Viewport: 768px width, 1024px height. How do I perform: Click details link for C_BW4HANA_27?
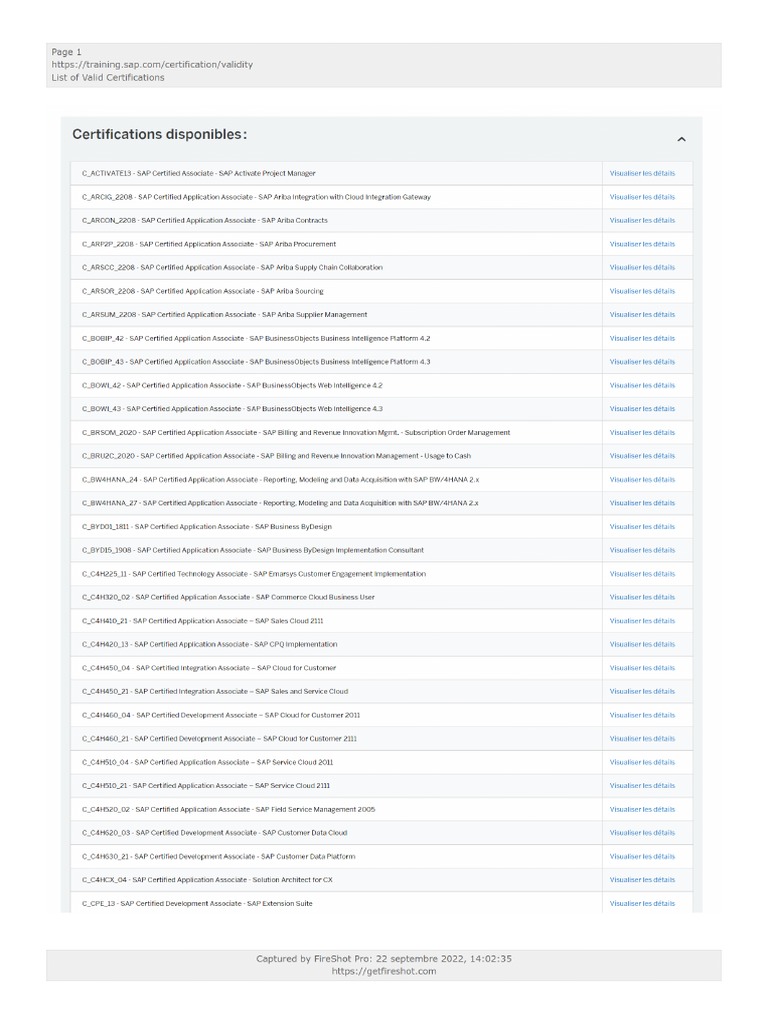point(642,503)
